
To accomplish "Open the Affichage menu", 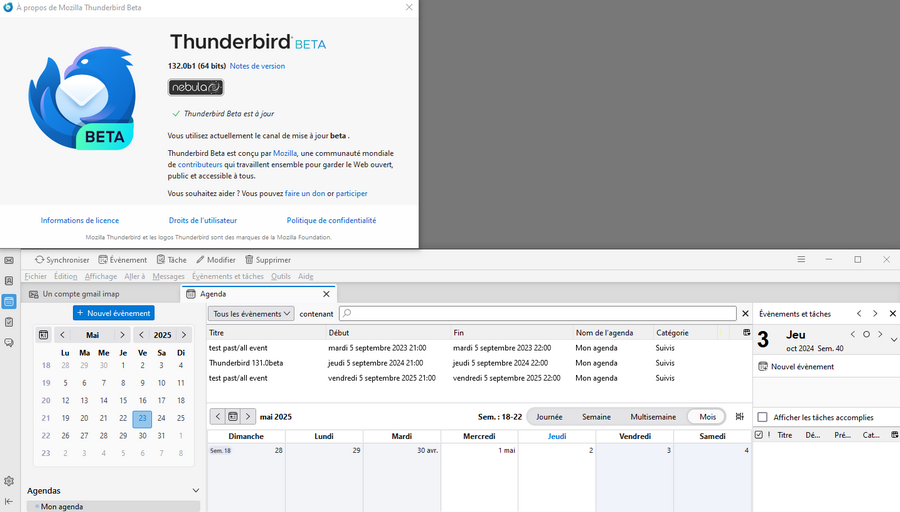I will coord(100,276).
